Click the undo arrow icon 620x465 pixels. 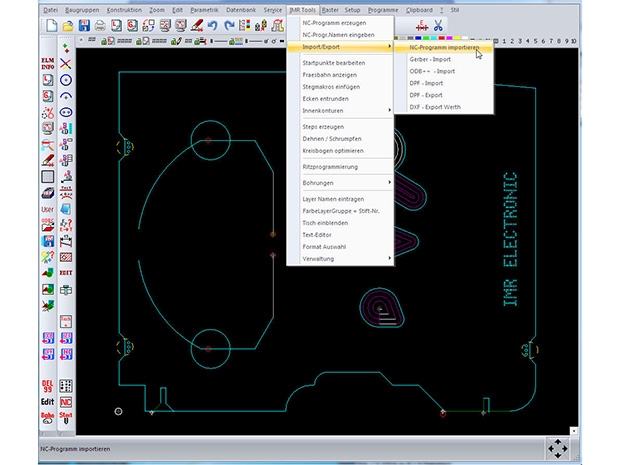pyautogui.click(x=213, y=25)
